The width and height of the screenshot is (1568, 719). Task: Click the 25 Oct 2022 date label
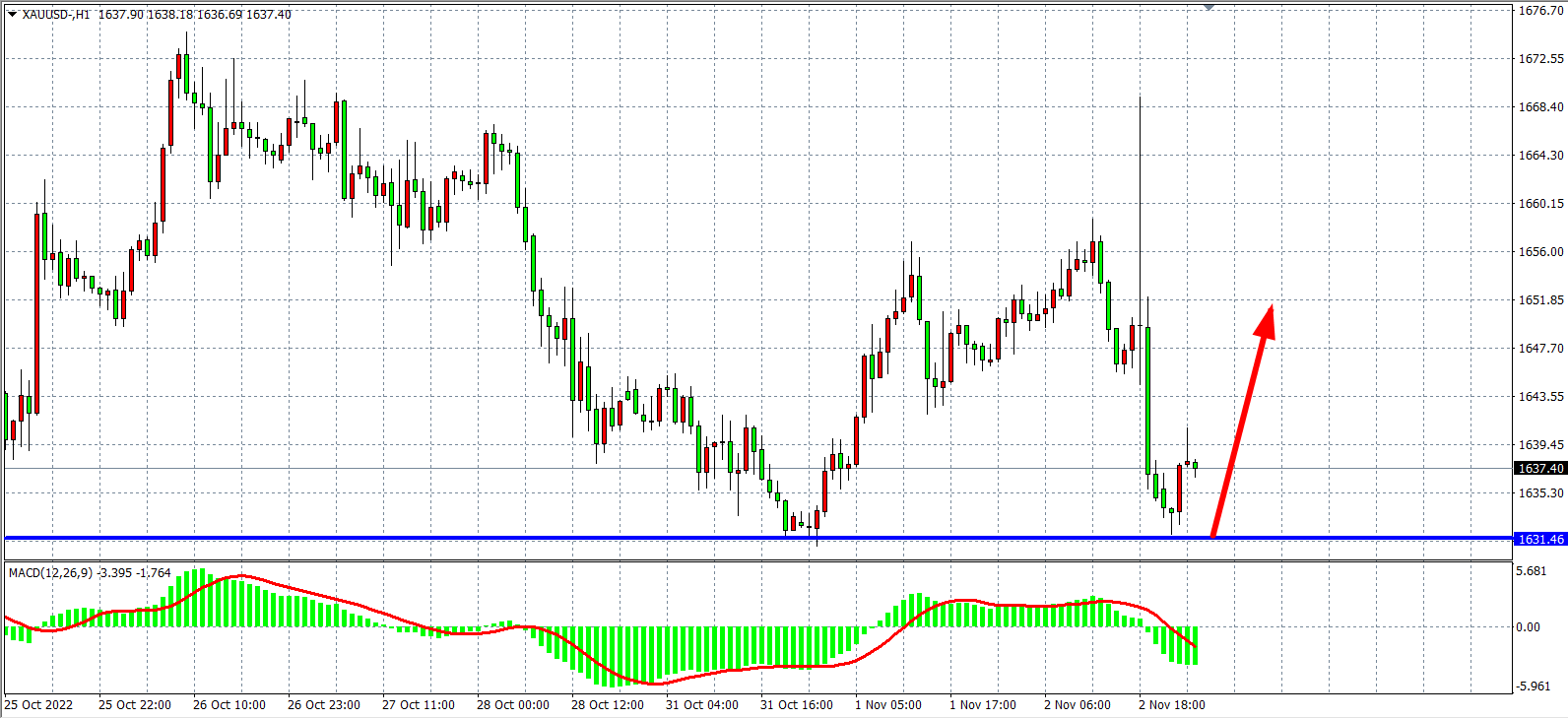[x=39, y=705]
